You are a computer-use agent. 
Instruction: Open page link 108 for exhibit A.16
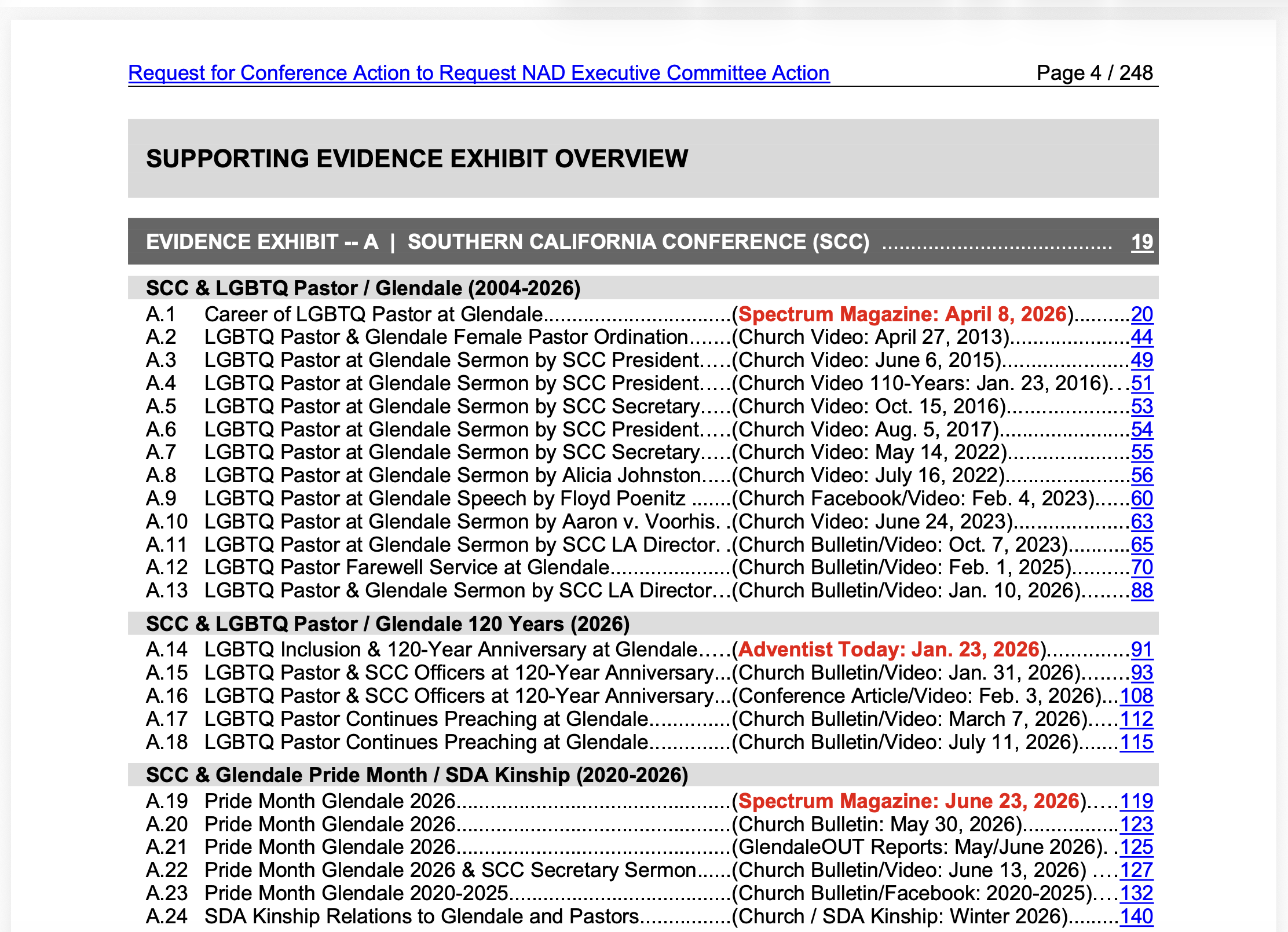pos(1136,696)
